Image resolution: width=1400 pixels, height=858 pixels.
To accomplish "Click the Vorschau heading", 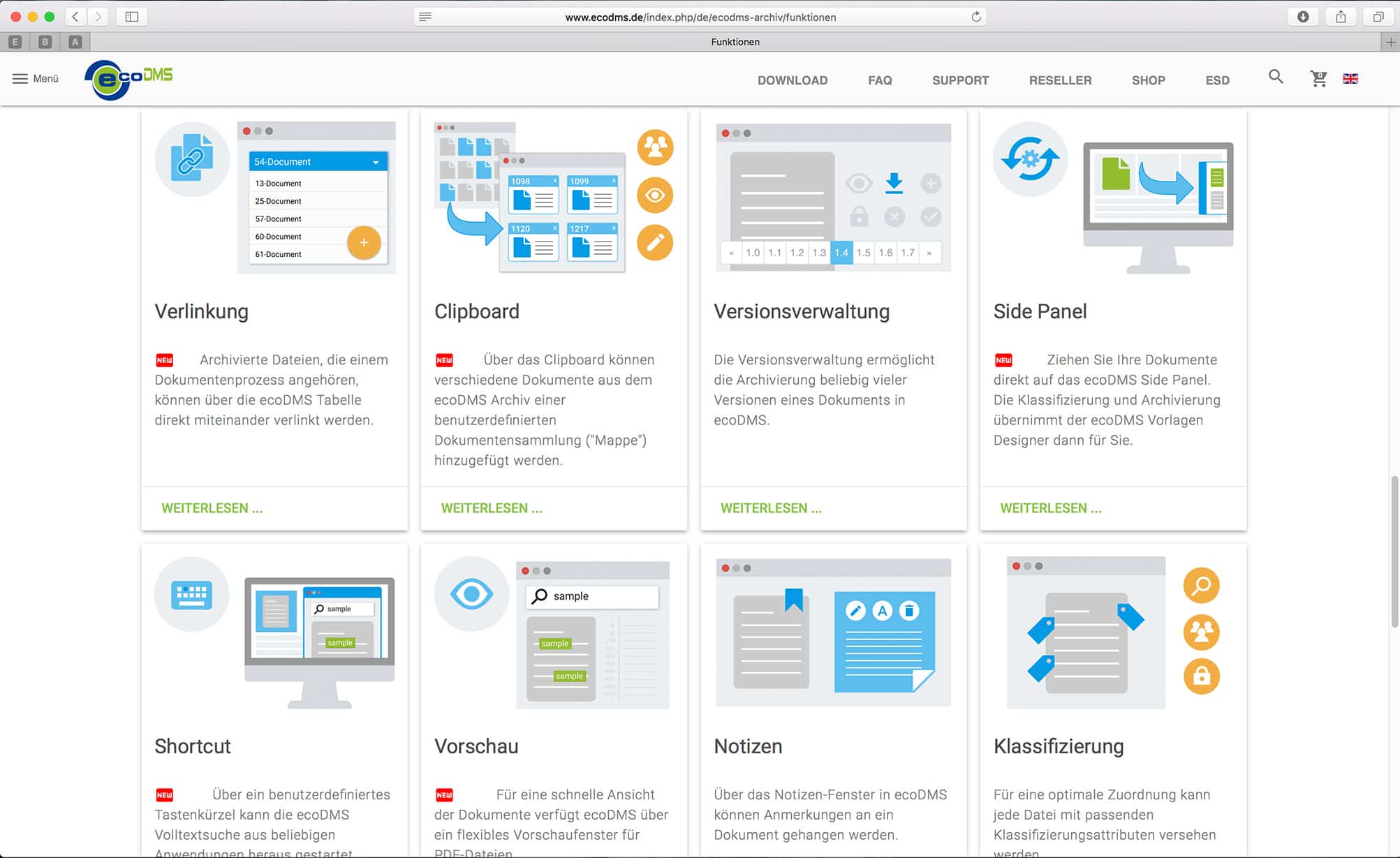I will pyautogui.click(x=476, y=746).
